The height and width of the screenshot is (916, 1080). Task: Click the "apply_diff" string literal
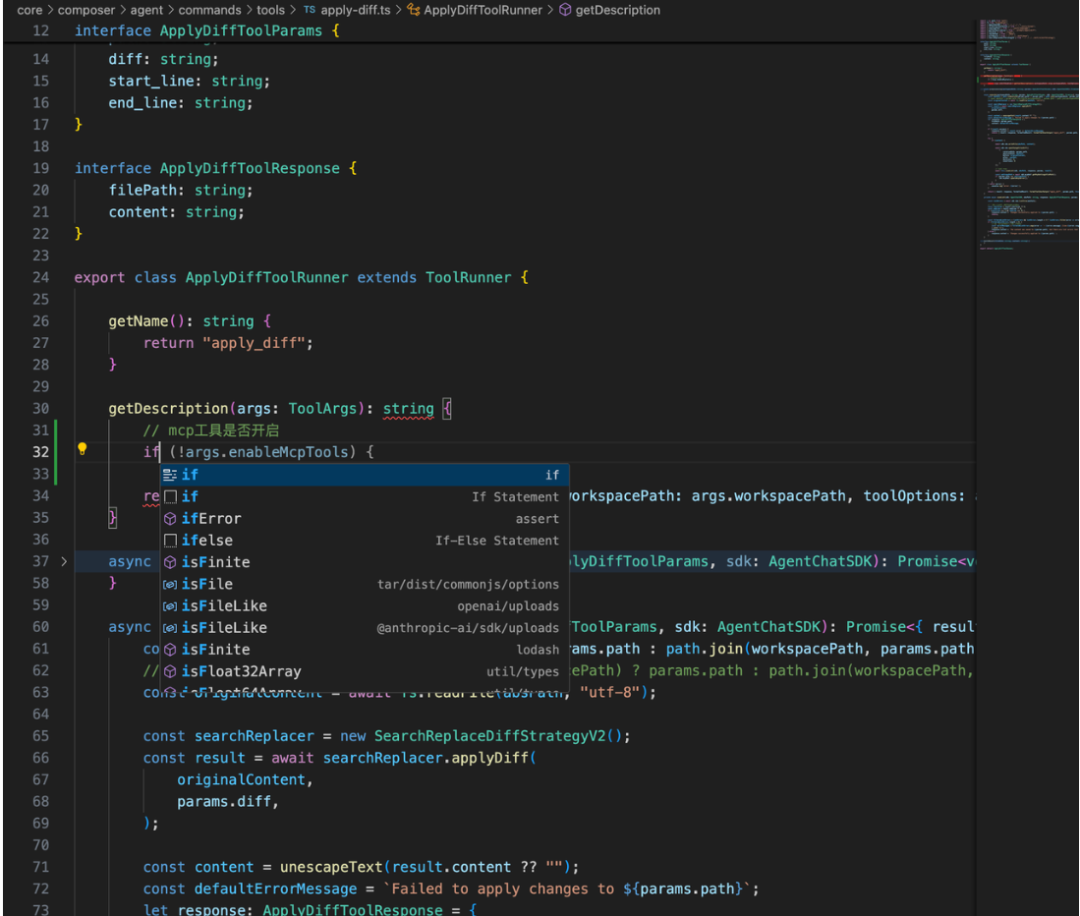pos(254,343)
